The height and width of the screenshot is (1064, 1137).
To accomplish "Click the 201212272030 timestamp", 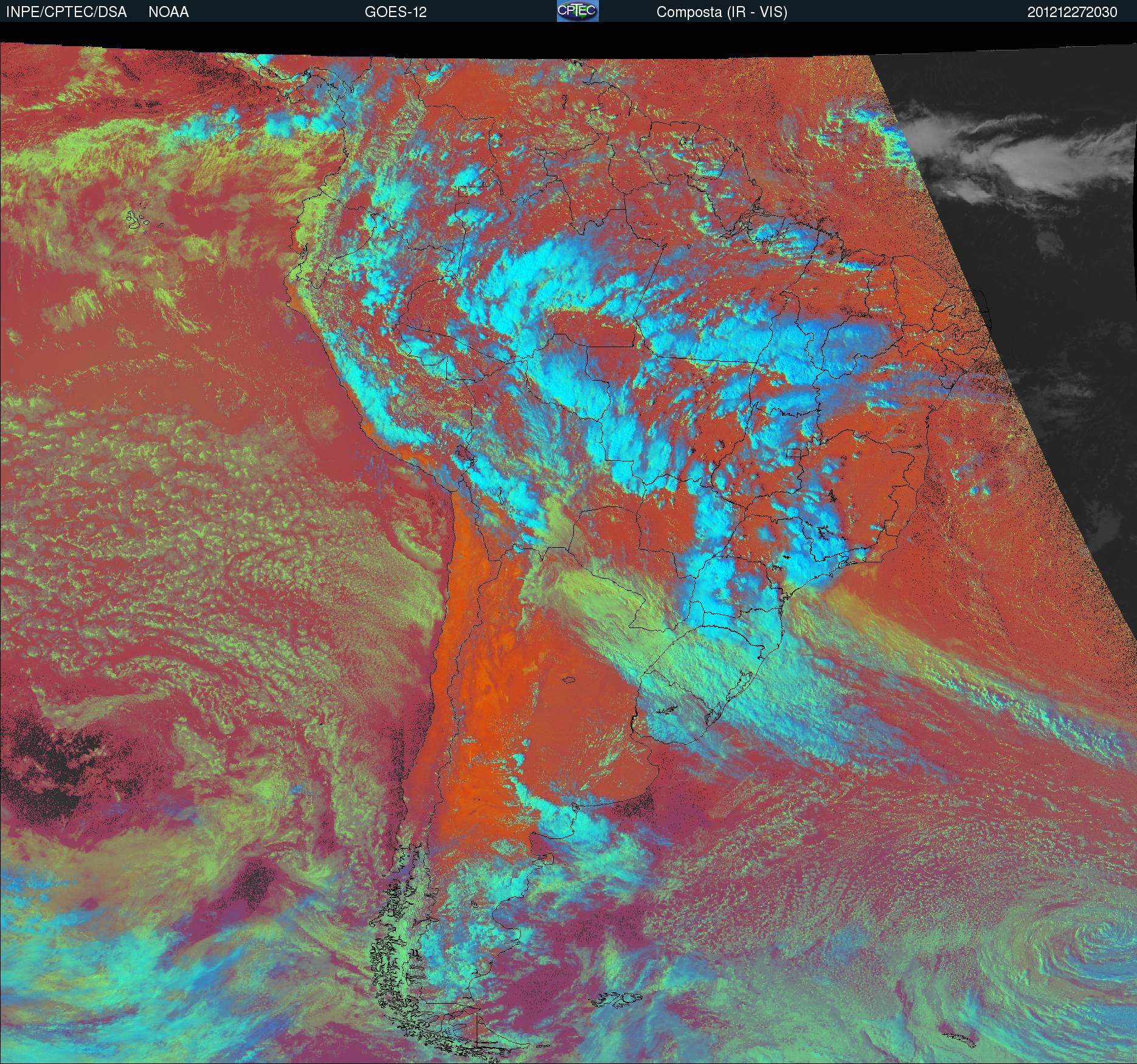I will coord(1073,12).
